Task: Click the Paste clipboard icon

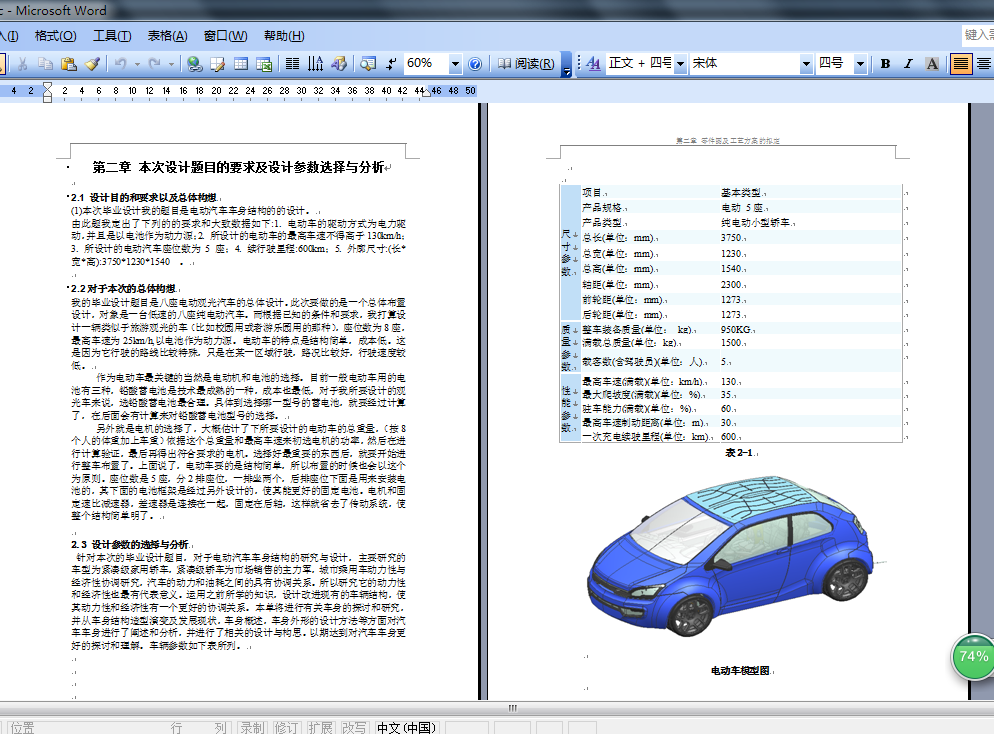Action: point(68,63)
